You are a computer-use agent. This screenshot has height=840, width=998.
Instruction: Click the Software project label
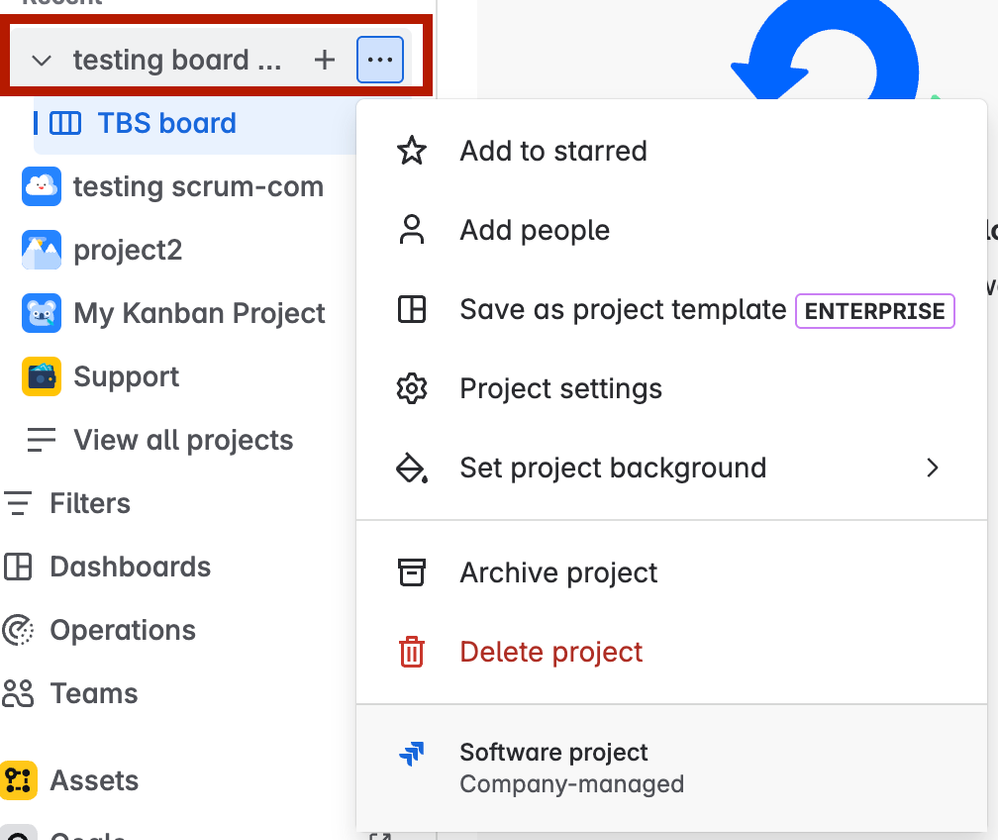pyautogui.click(x=554, y=752)
